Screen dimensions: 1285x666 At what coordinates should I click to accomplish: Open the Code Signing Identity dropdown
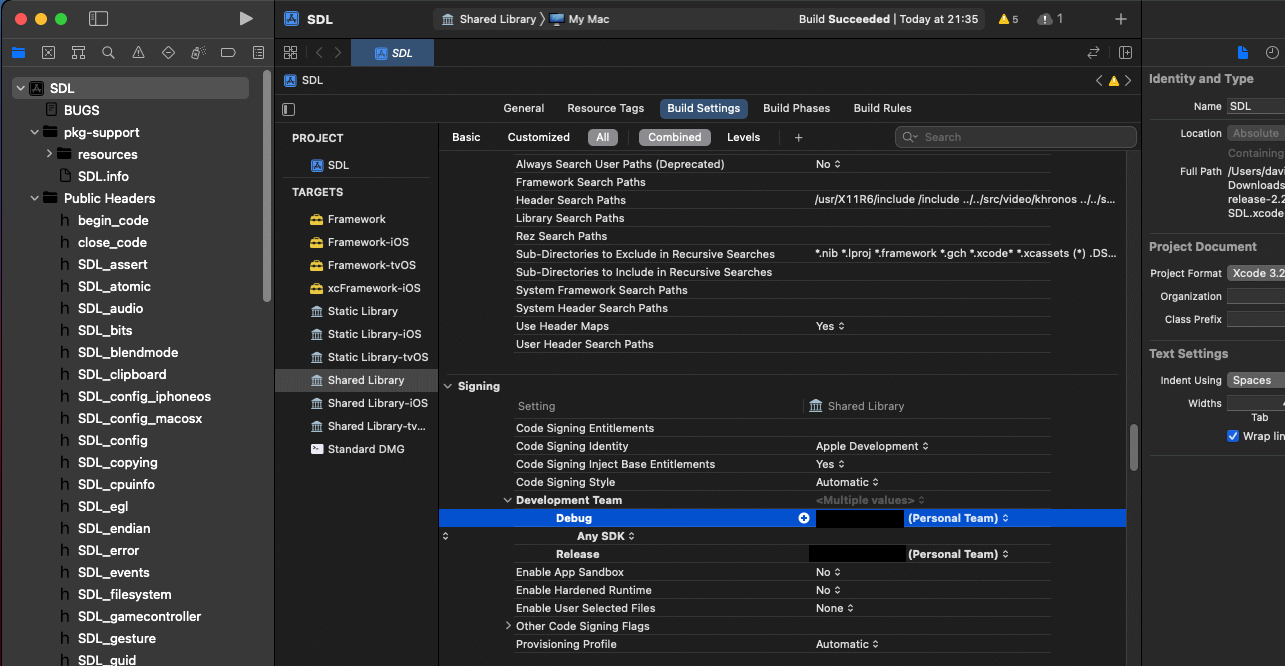tap(872, 447)
